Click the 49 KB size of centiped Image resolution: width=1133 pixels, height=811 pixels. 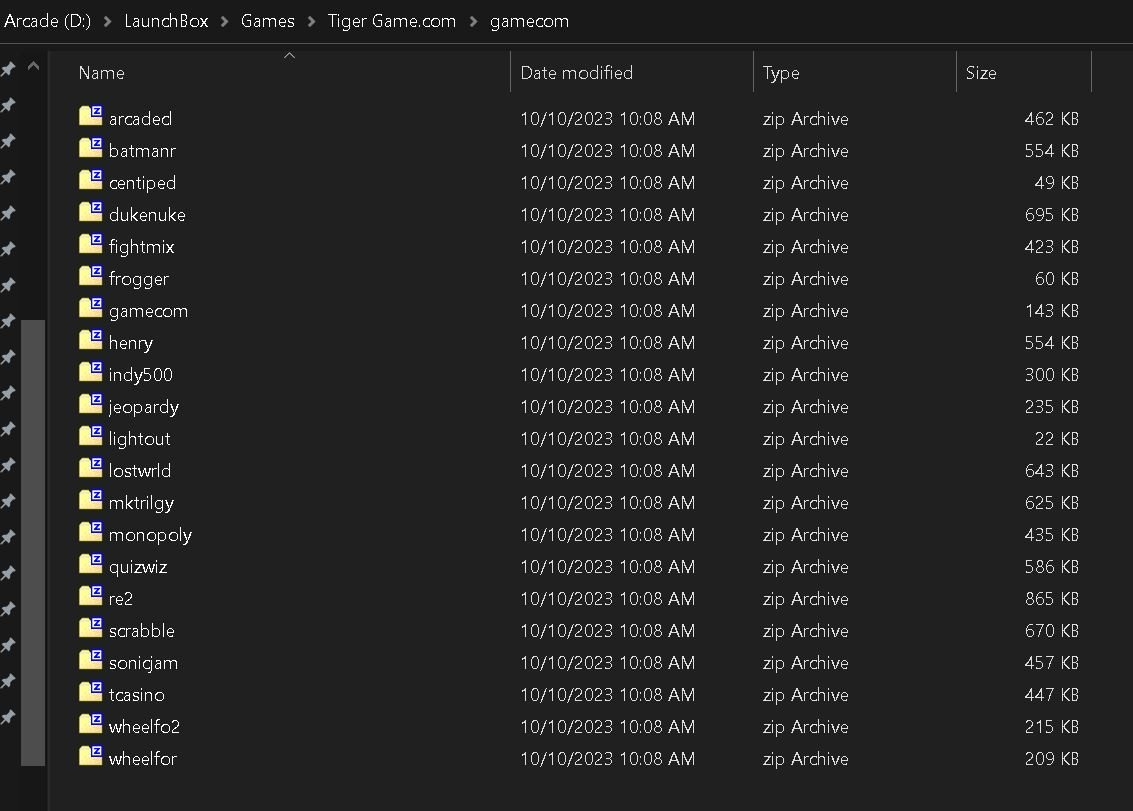coord(1056,183)
